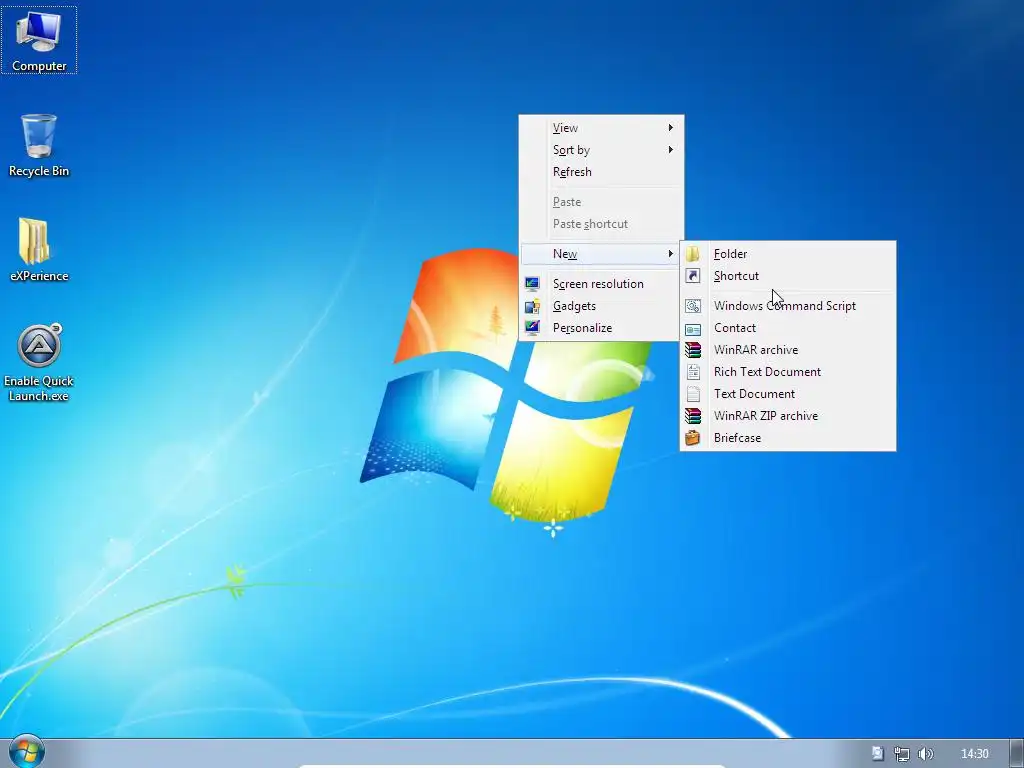
Task: Click the Screen resolution monitor icon
Action: 532,283
